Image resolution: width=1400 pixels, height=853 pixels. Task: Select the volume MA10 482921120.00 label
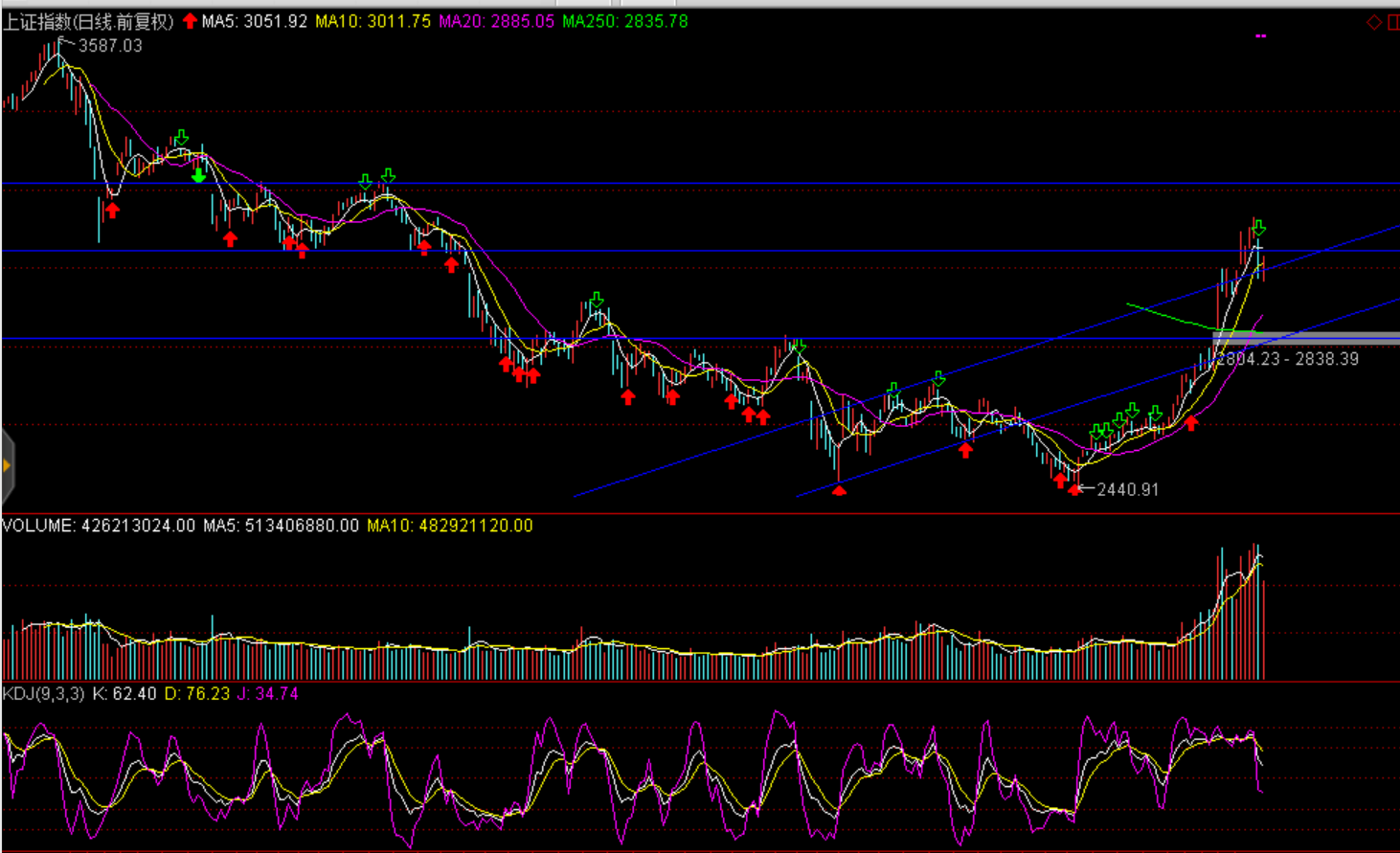(x=449, y=526)
